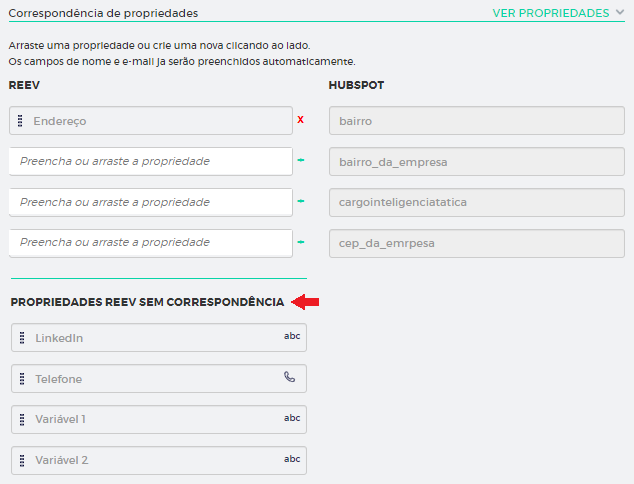Click green arrow beside cep_da_emrpesa row
The width and height of the screenshot is (634, 484).
300,242
